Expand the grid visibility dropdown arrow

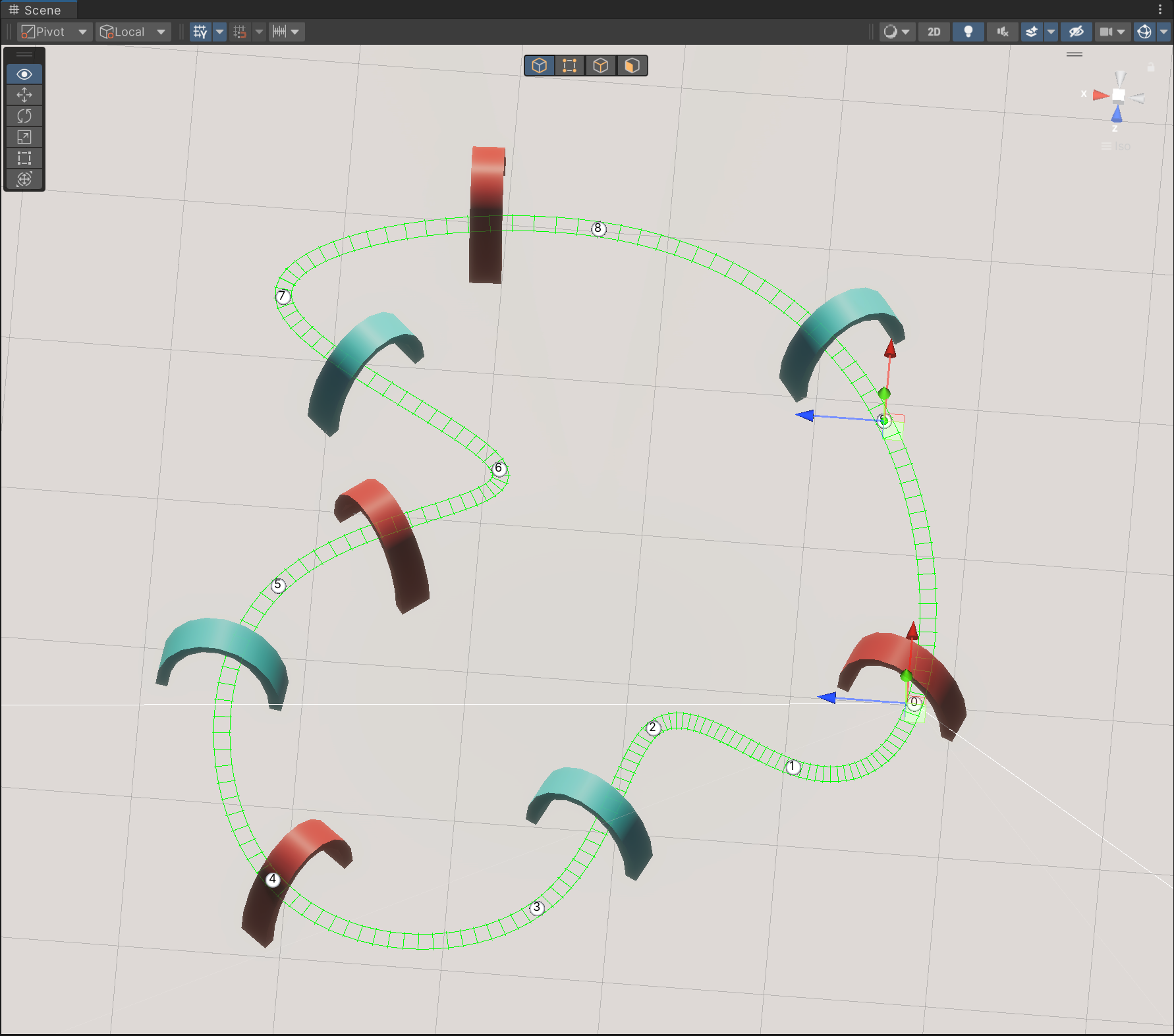219,32
